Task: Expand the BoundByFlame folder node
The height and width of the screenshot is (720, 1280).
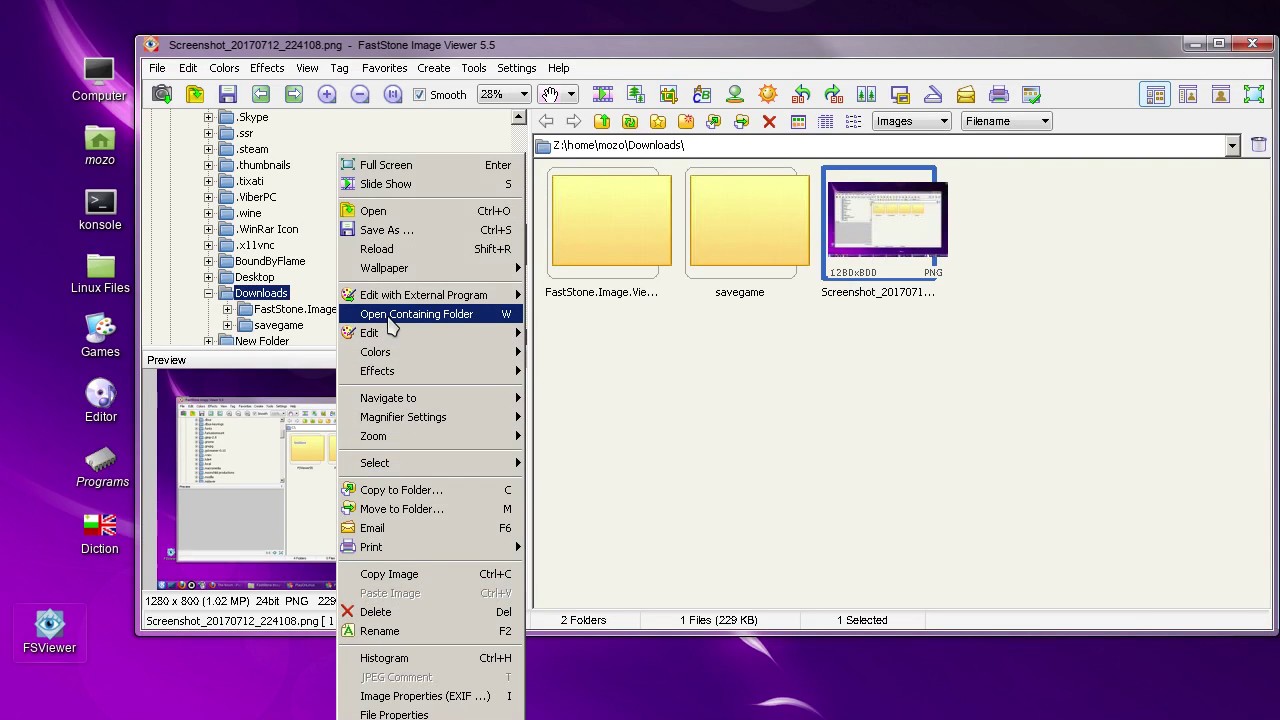Action: coord(208,261)
